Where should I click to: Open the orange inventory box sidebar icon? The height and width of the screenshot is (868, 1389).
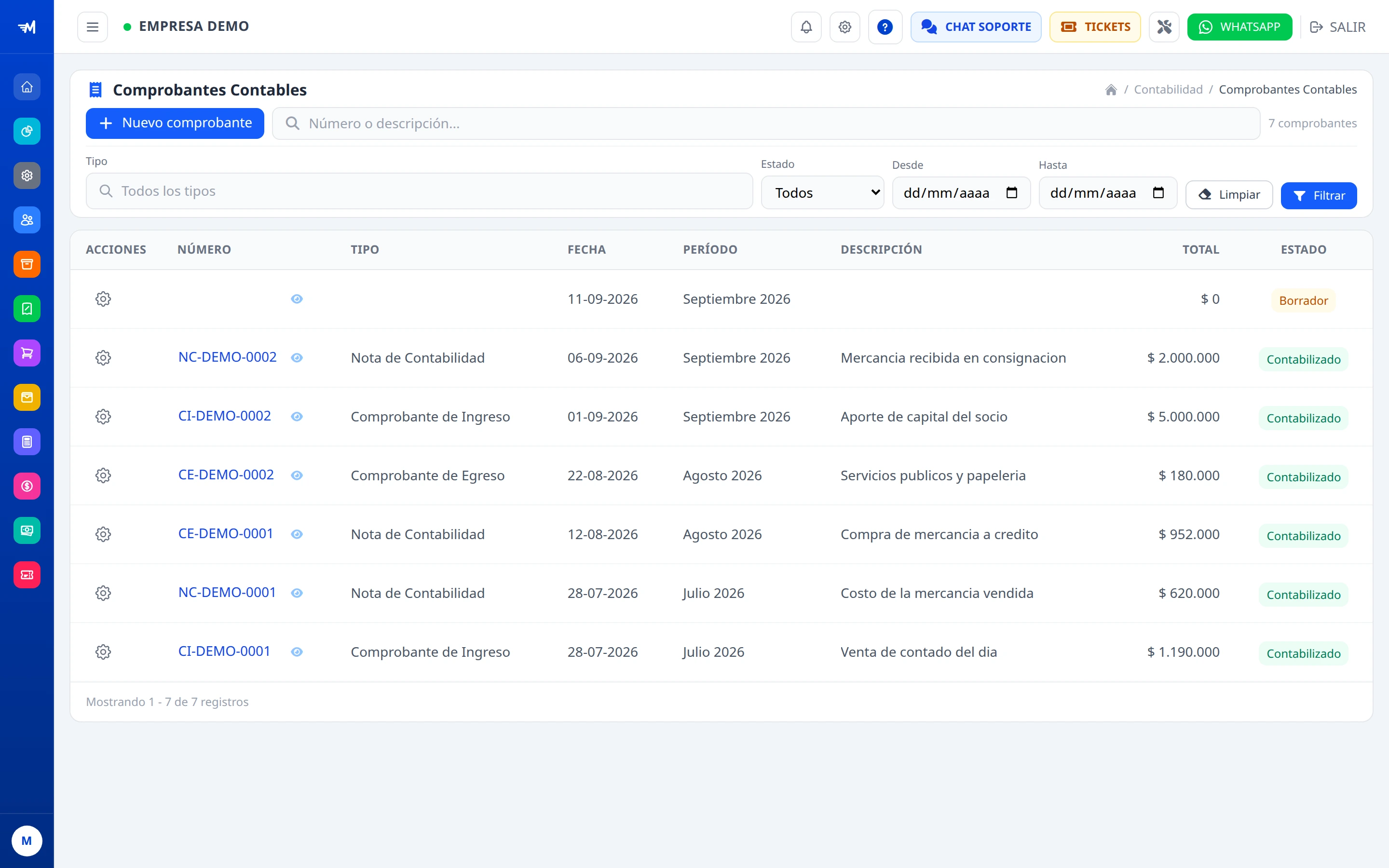[x=27, y=264]
